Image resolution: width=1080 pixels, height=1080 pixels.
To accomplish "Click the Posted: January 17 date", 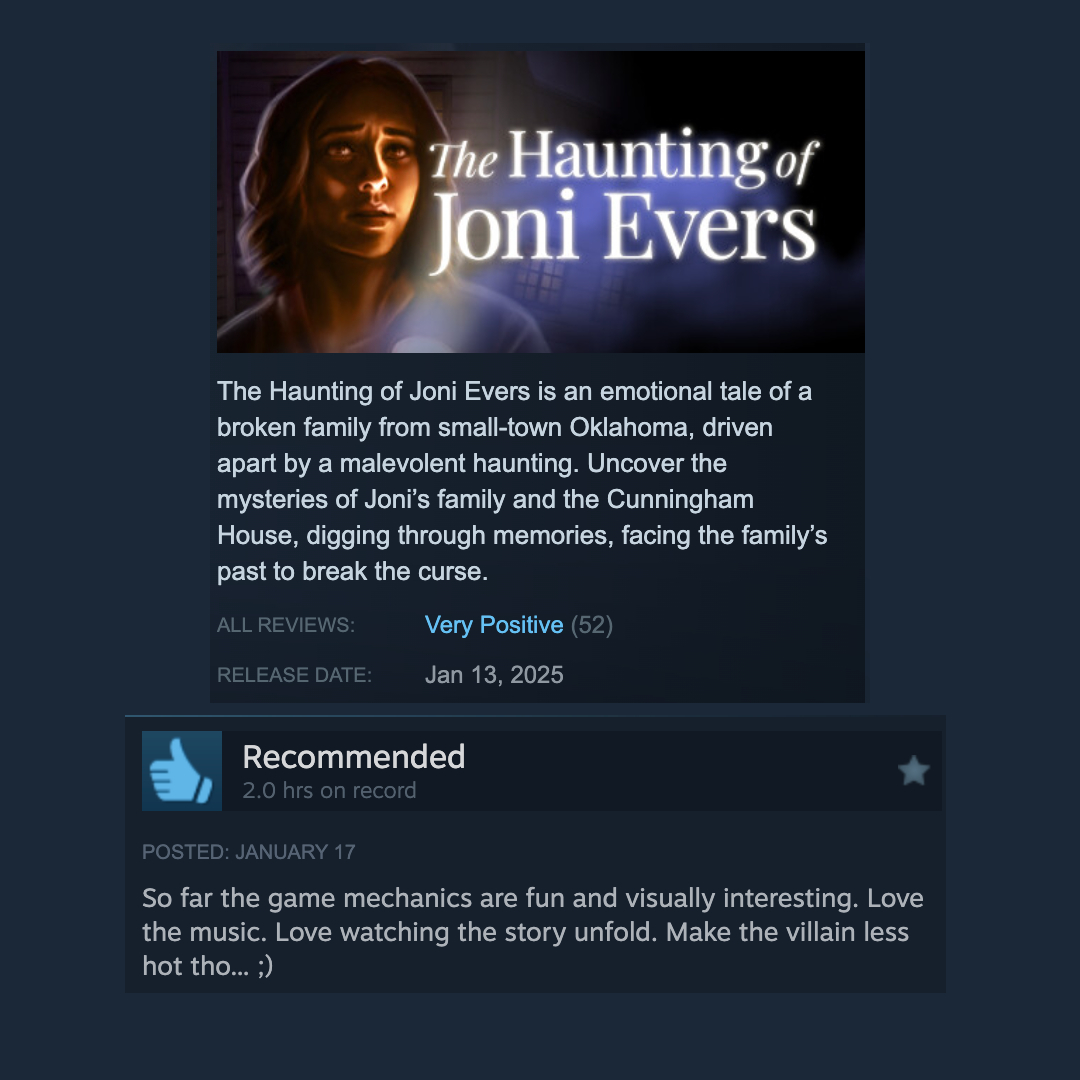I will tap(249, 852).
